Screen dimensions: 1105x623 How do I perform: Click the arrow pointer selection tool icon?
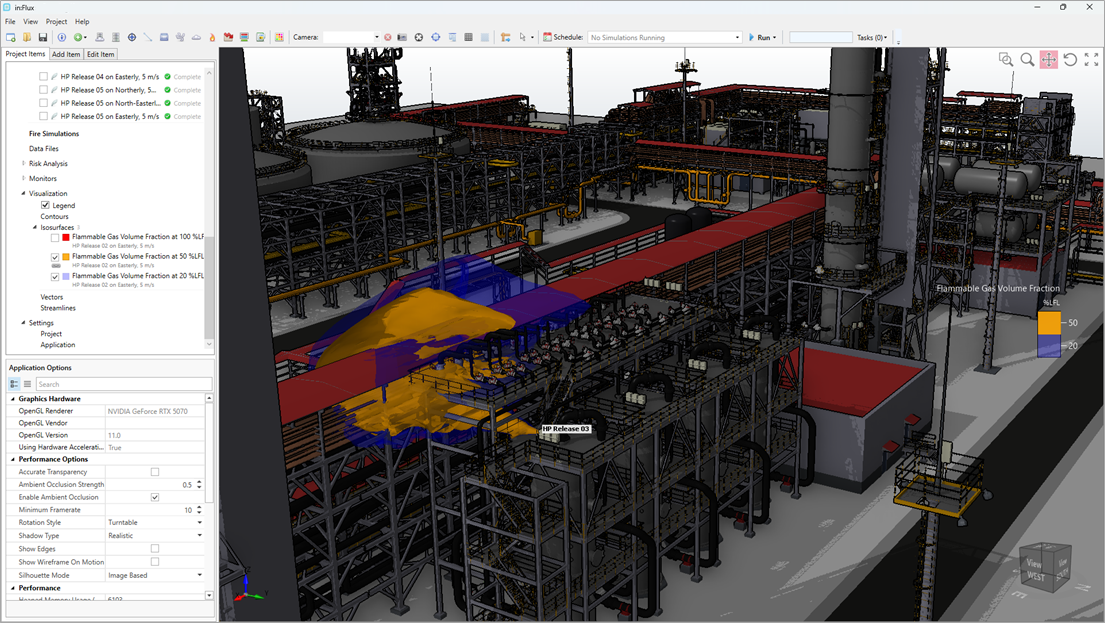tap(522, 37)
